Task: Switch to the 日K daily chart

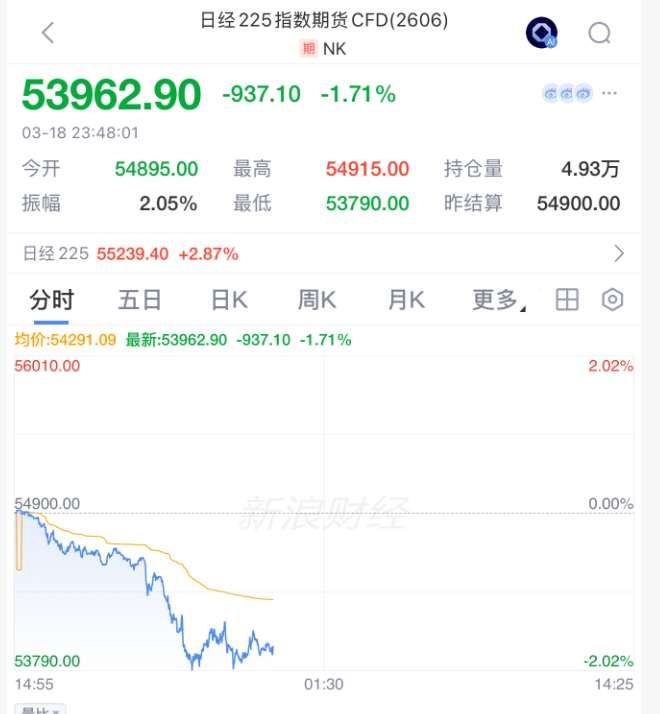Action: [230, 299]
